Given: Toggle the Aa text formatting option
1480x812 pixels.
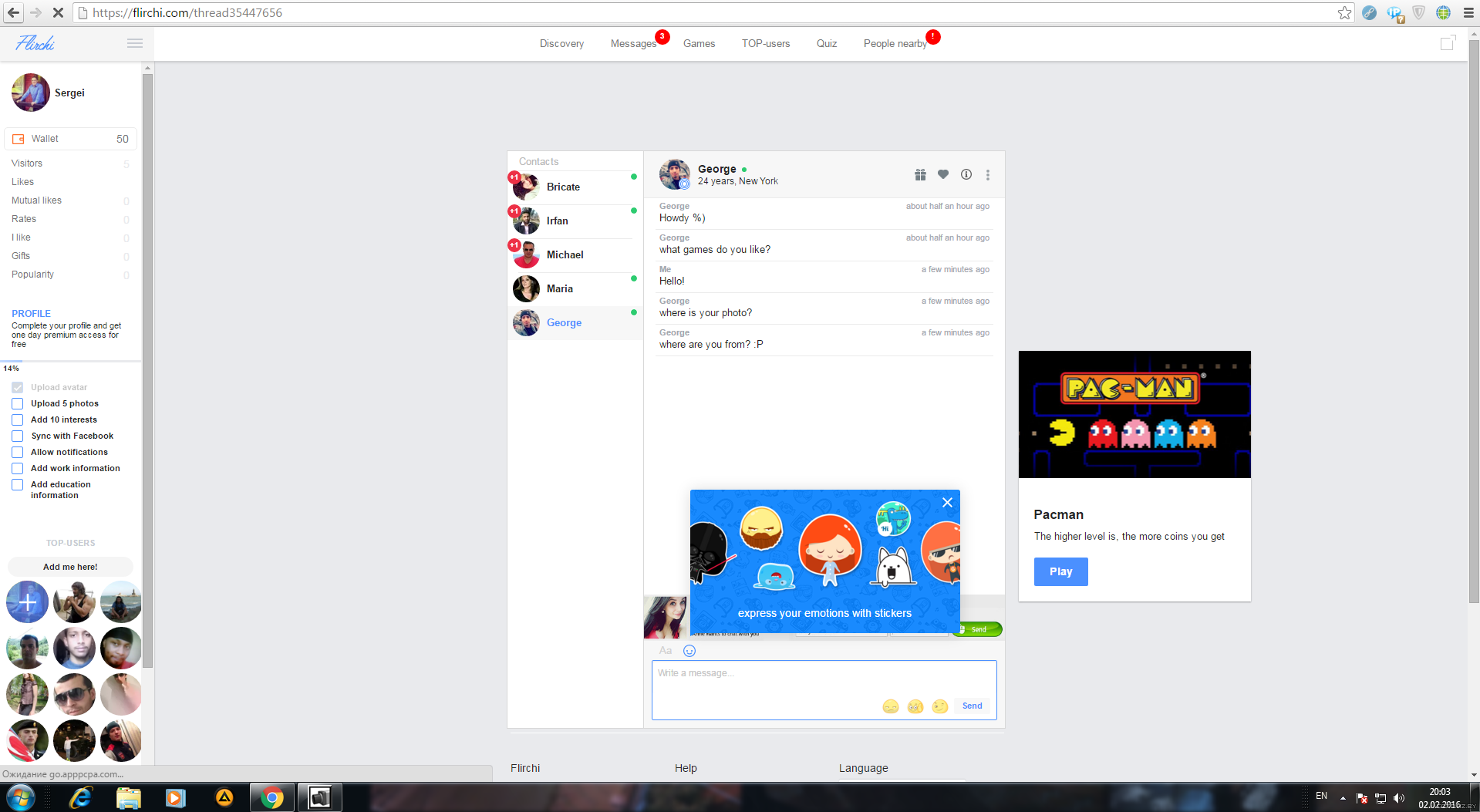Looking at the screenshot, I should point(666,650).
